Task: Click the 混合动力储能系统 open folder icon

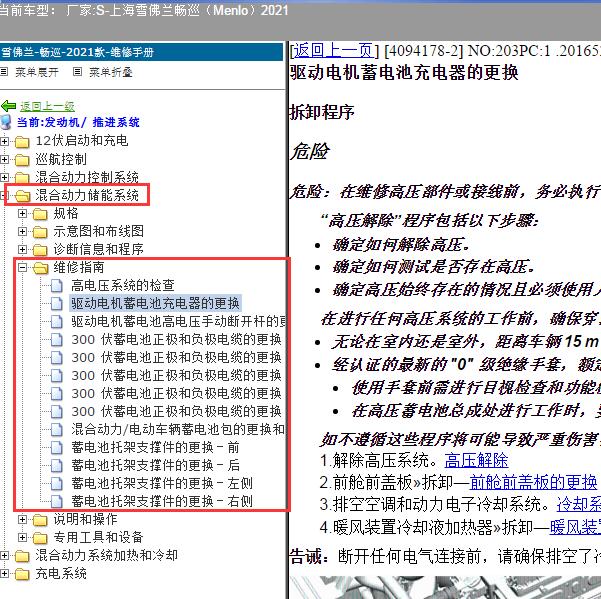Action: click(23, 196)
